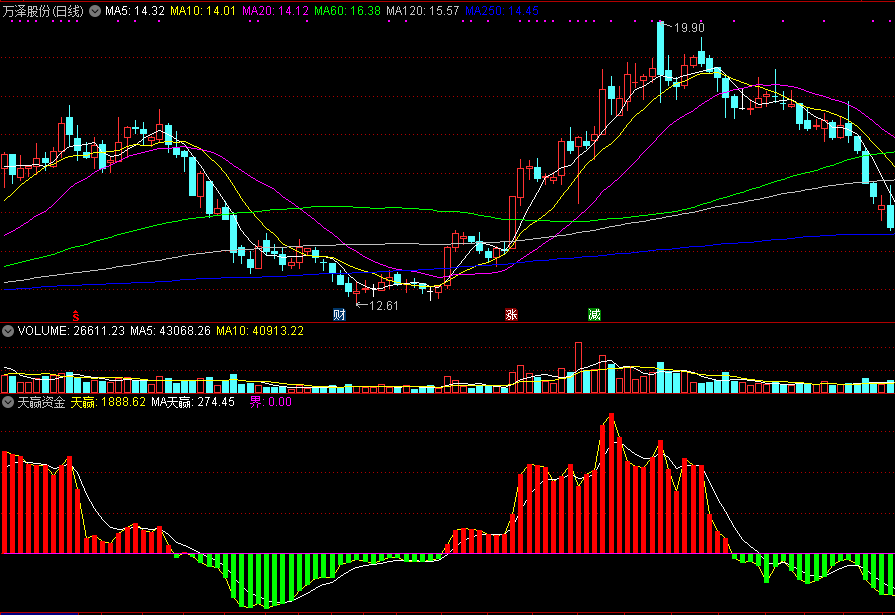The height and width of the screenshot is (615, 895).
Task: Click the 涨 info marker icon
Action: (x=511, y=315)
